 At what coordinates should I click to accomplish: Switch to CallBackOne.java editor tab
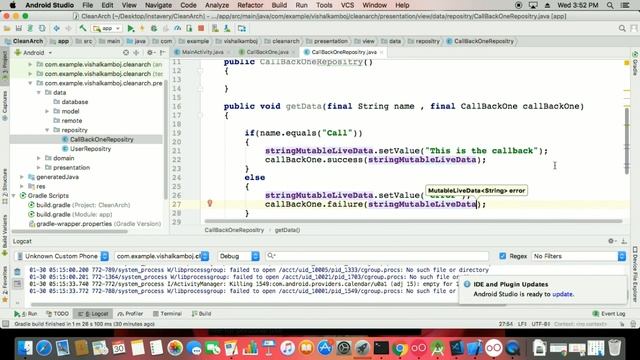267,52
